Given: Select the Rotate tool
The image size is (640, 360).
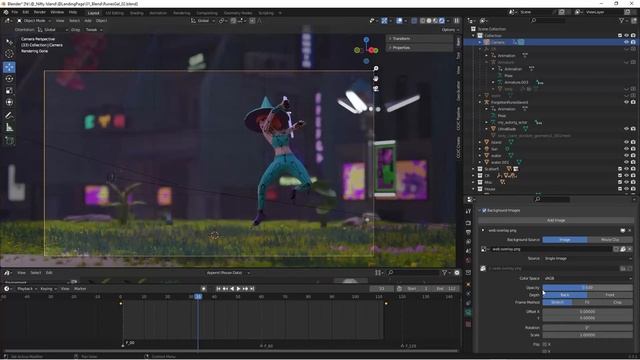Looking at the screenshot, I should 9,79.
